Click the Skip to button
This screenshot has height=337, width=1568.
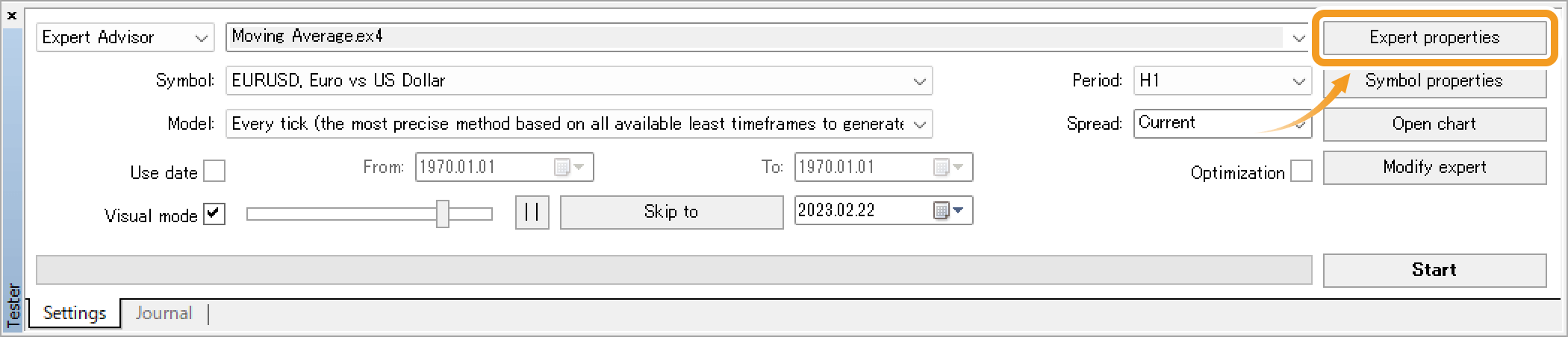pos(671,212)
